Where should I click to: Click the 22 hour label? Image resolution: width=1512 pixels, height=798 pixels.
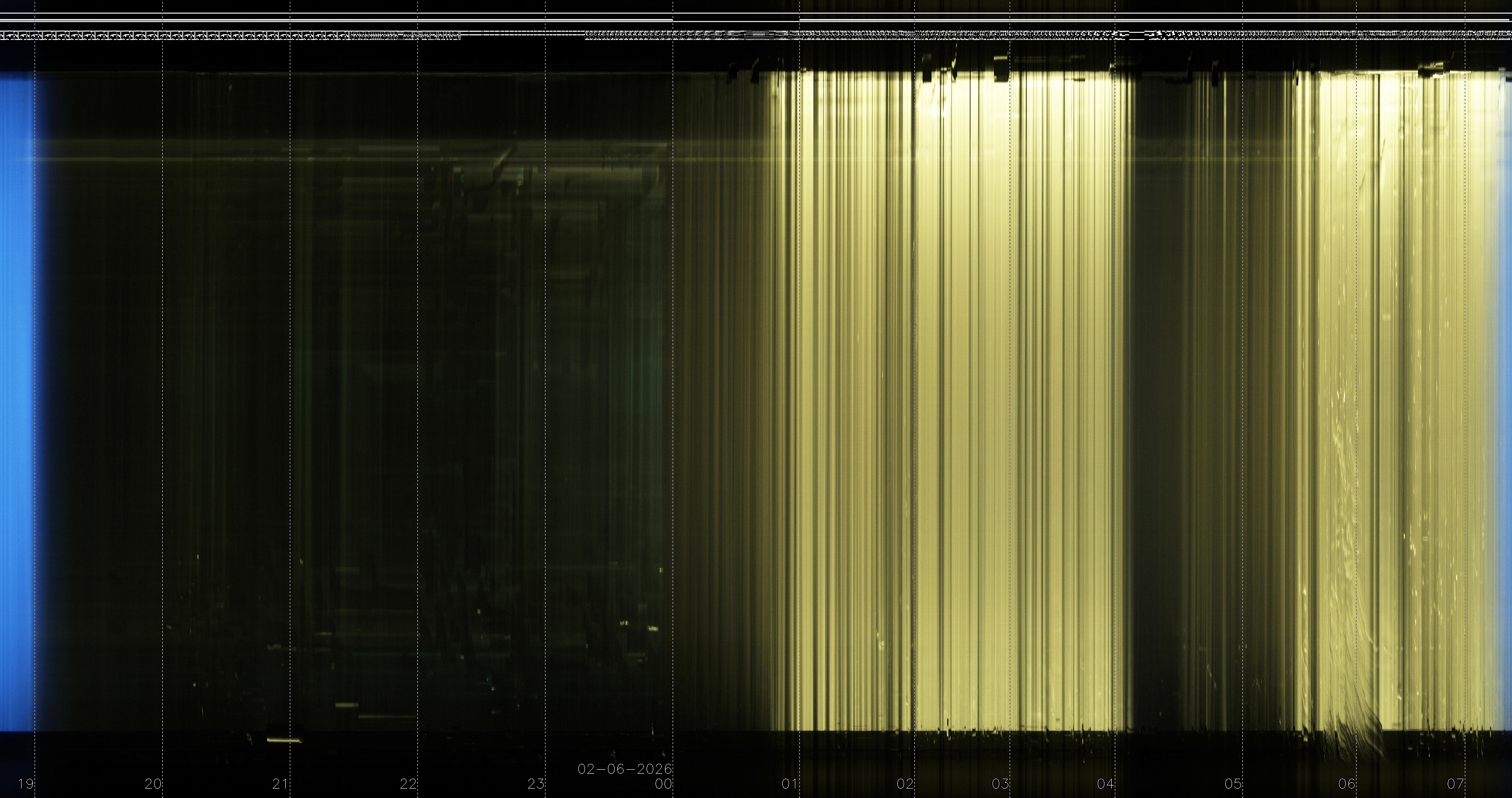pyautogui.click(x=408, y=783)
